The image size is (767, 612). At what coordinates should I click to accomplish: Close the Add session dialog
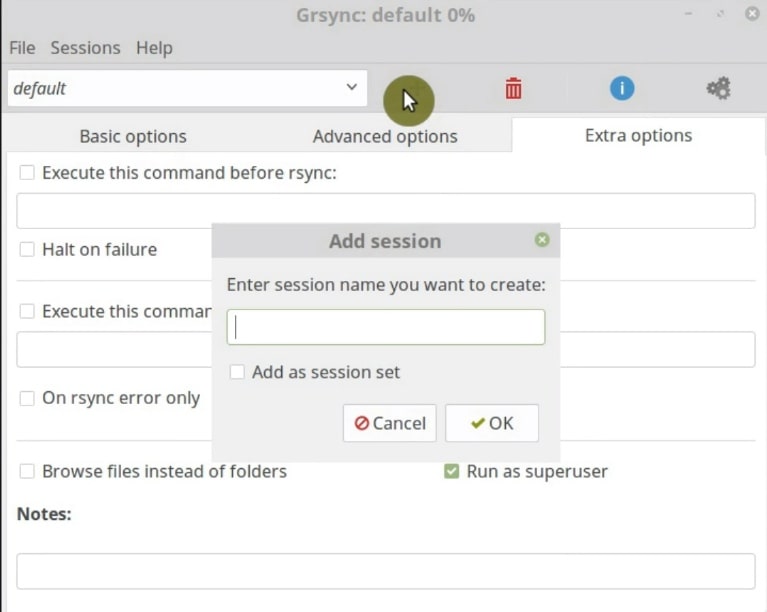coord(541,240)
